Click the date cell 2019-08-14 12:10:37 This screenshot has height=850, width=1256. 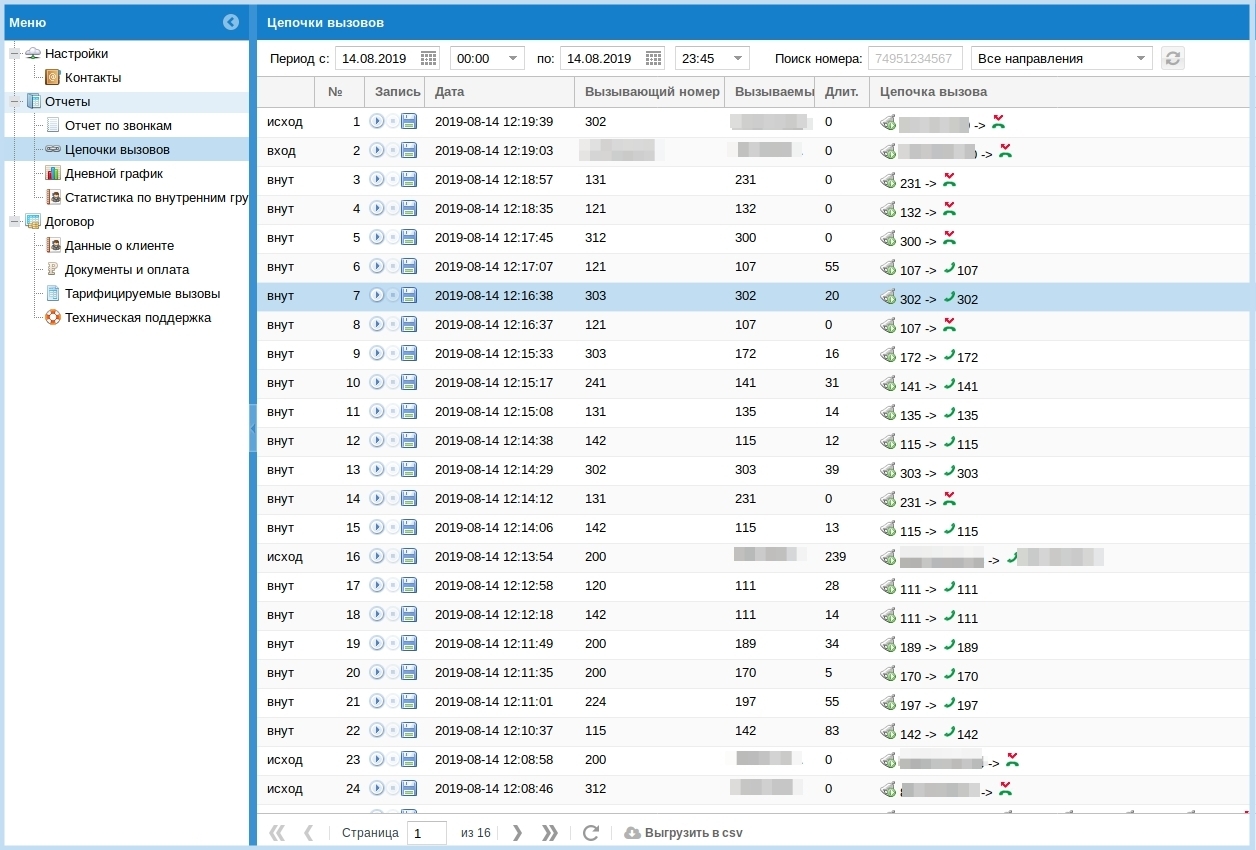(x=494, y=730)
